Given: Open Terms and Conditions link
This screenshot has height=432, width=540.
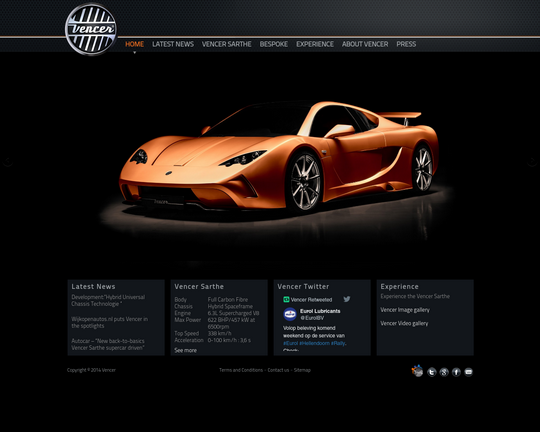Looking at the screenshot, I should point(241,370).
